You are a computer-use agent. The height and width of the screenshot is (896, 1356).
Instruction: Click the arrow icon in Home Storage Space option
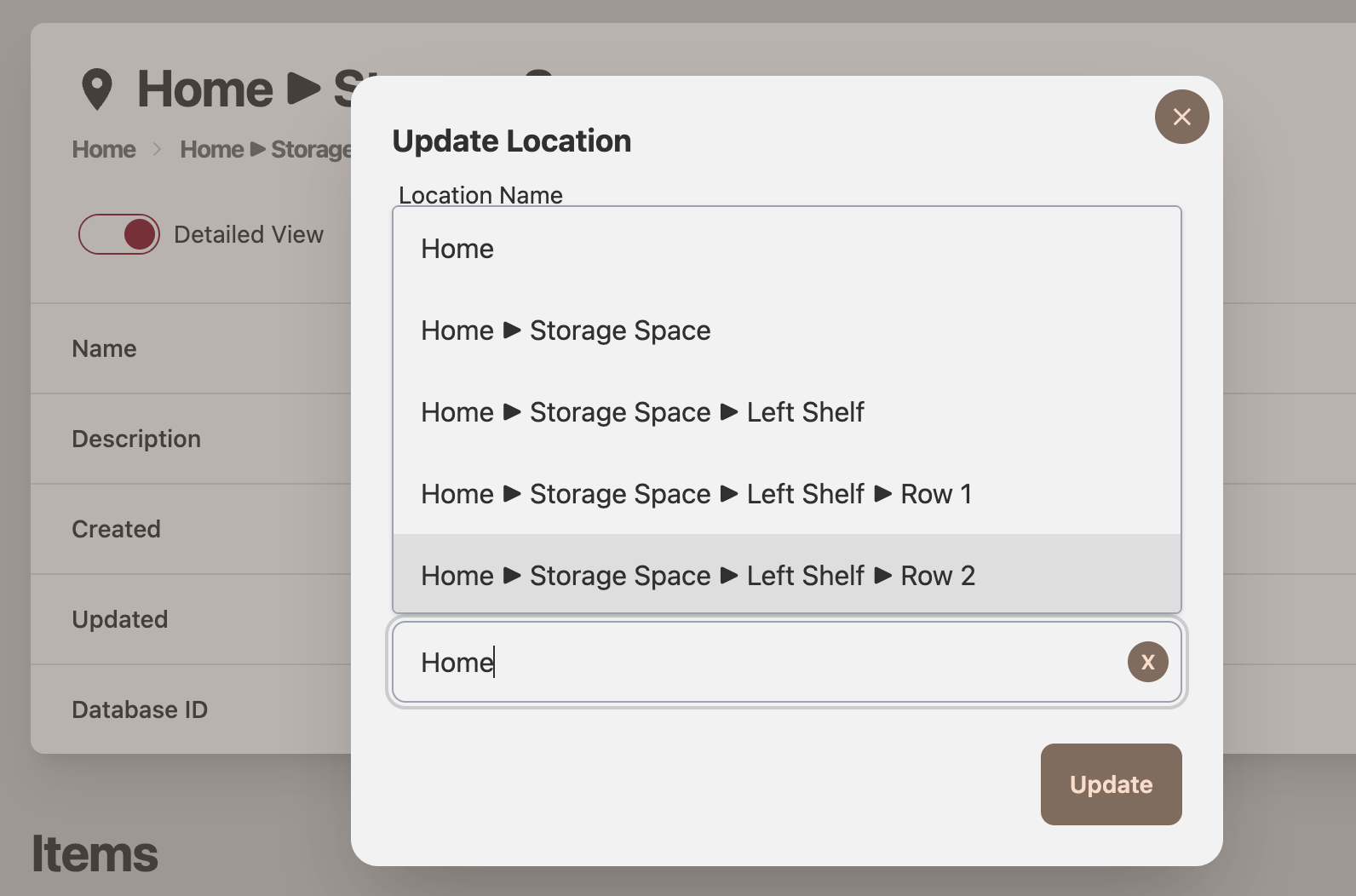click(509, 331)
